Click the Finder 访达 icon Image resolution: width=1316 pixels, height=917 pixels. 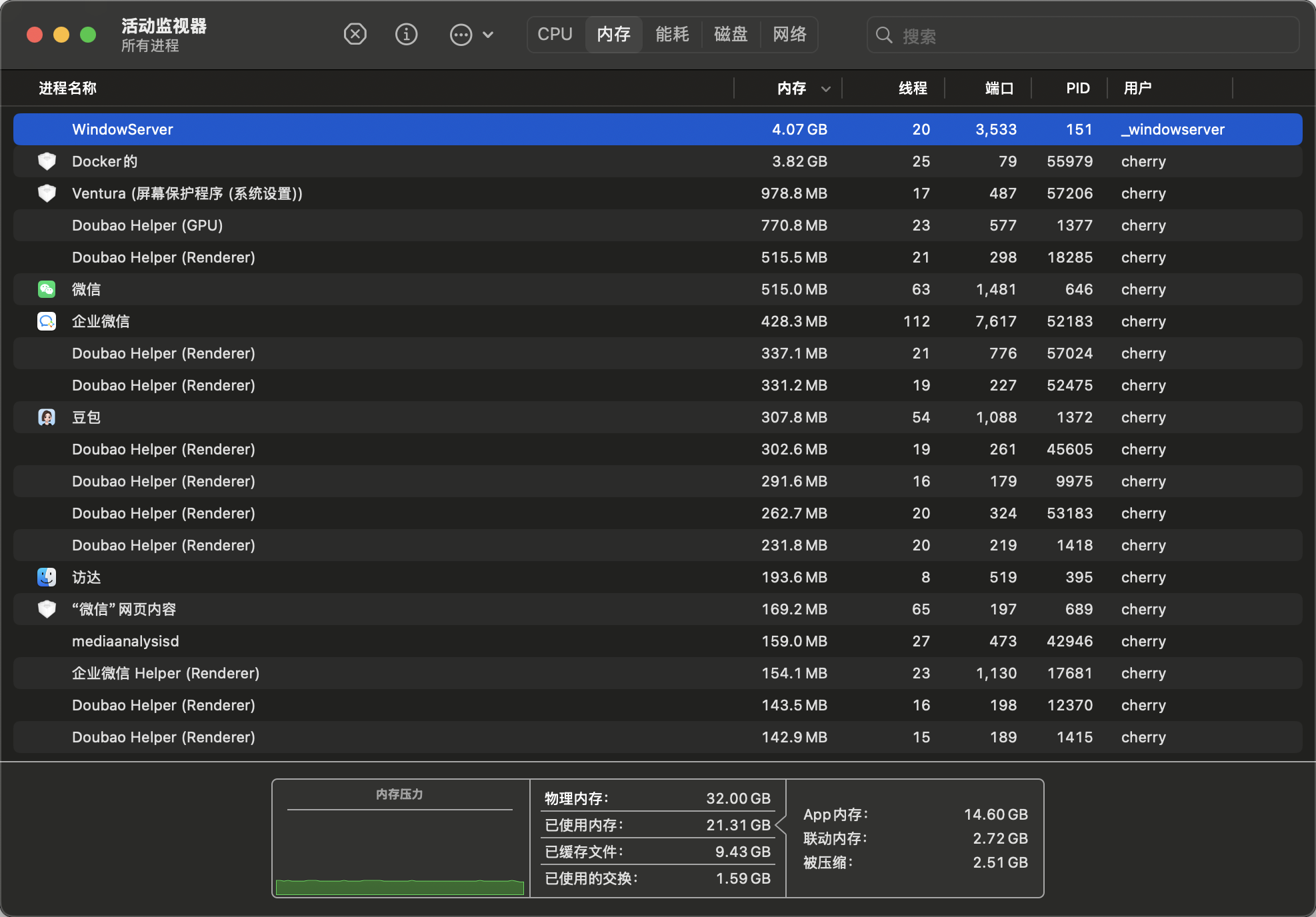(47, 577)
